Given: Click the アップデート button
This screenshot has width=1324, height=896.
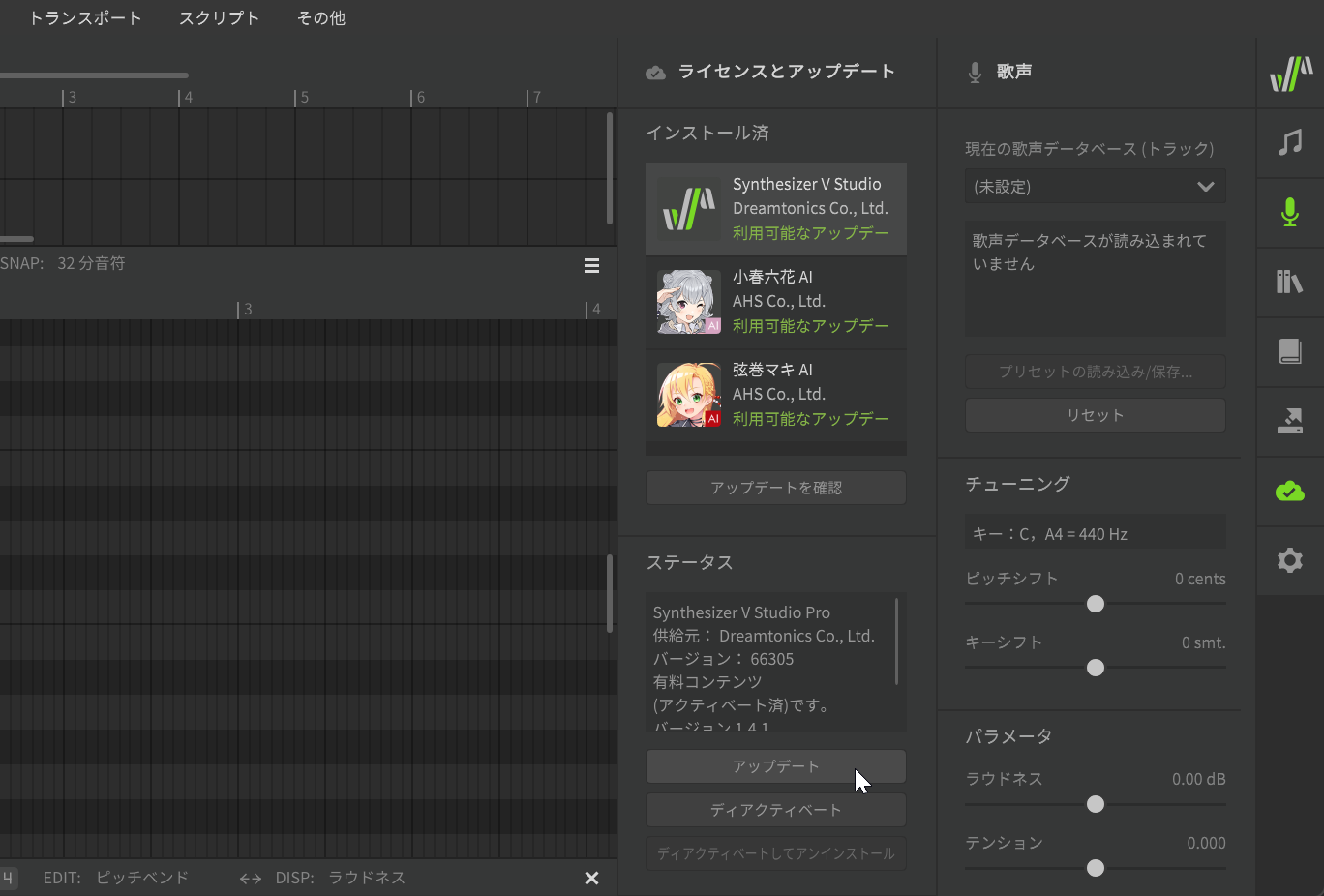Looking at the screenshot, I should (776, 766).
